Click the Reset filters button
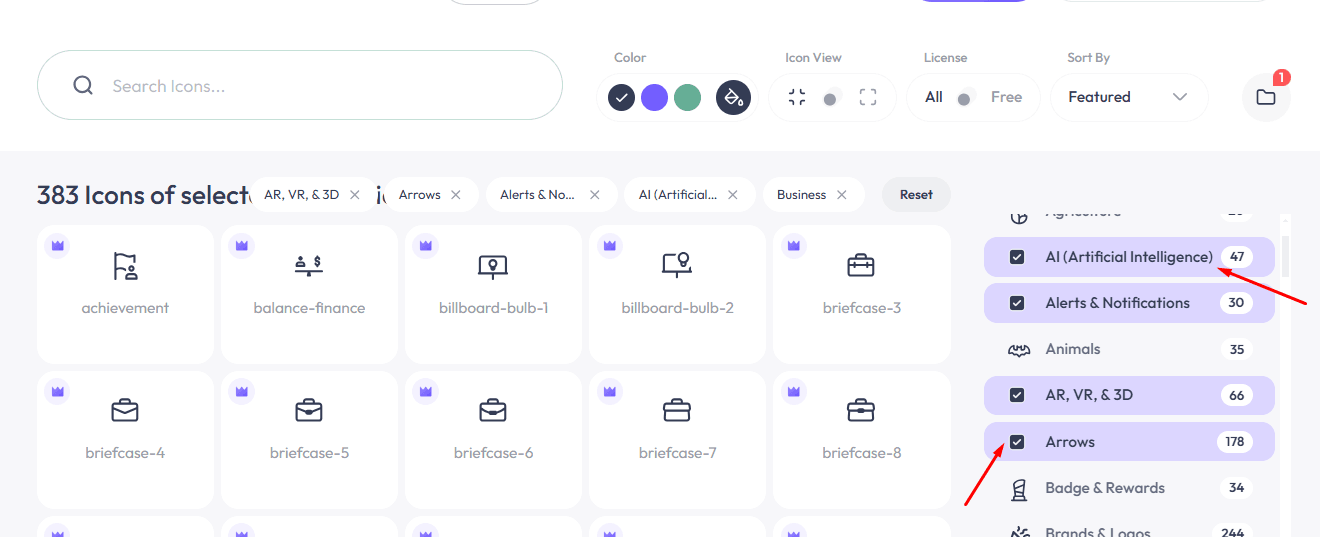Screen dimensions: 1320x537 click(x=916, y=195)
